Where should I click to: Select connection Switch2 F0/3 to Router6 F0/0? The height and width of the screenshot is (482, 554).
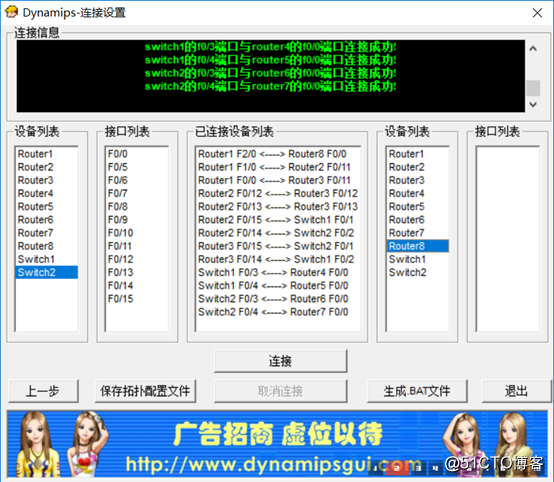(x=278, y=299)
